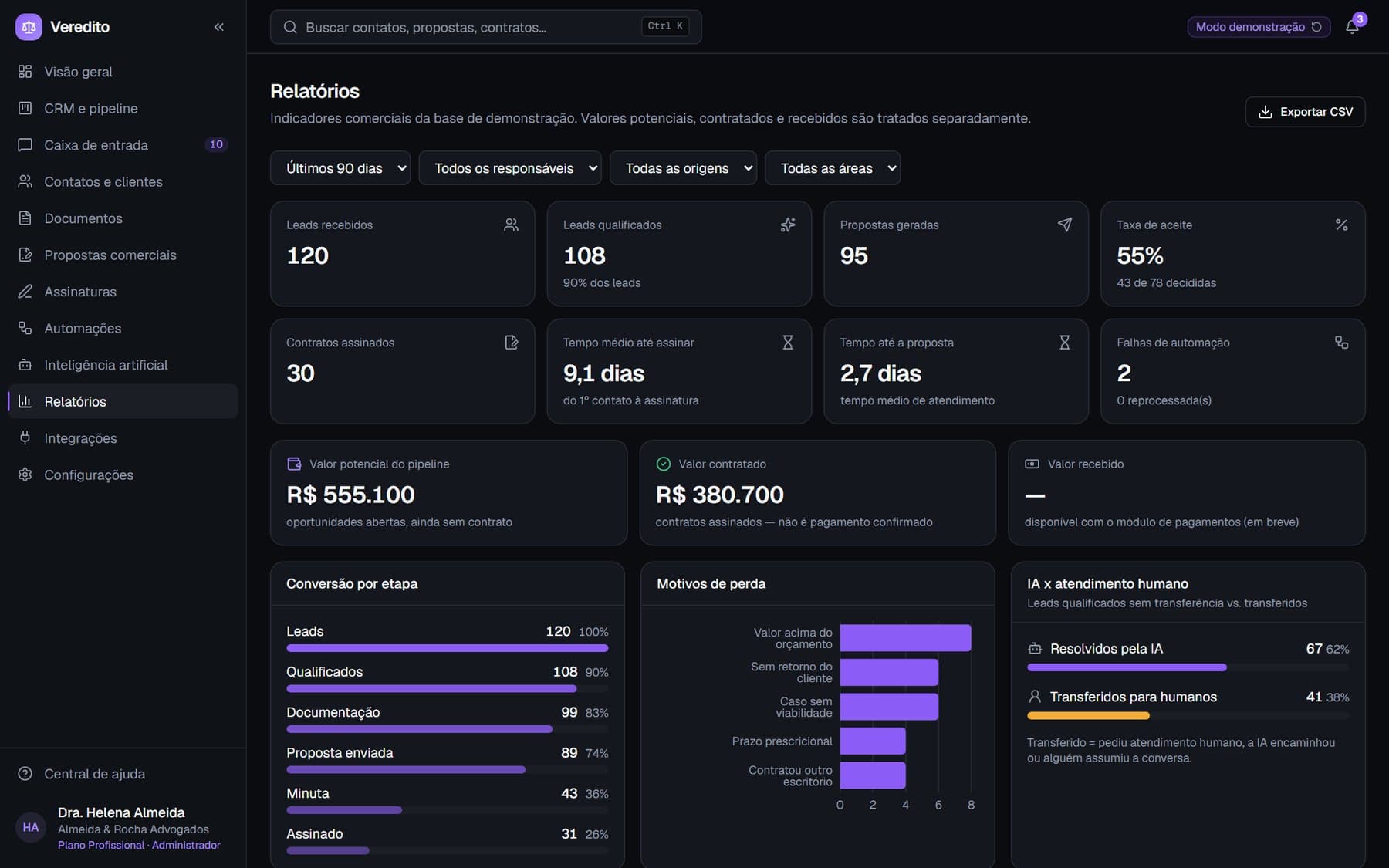Toggle the Modo demonstração pill
This screenshot has height=868, width=1389.
coord(1259,27)
